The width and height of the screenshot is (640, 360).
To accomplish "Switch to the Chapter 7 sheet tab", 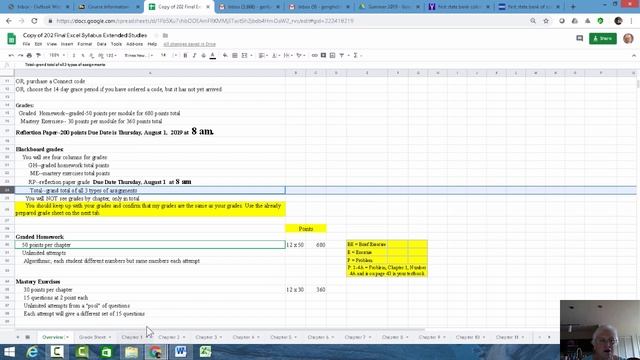I will click(357, 337).
